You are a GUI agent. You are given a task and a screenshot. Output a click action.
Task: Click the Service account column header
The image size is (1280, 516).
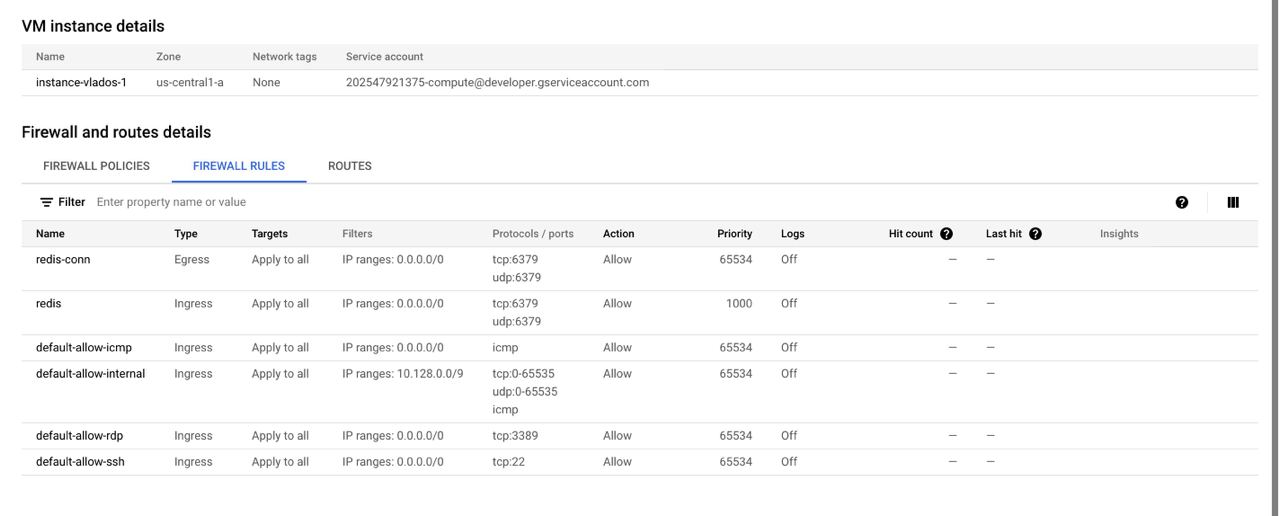tap(384, 57)
